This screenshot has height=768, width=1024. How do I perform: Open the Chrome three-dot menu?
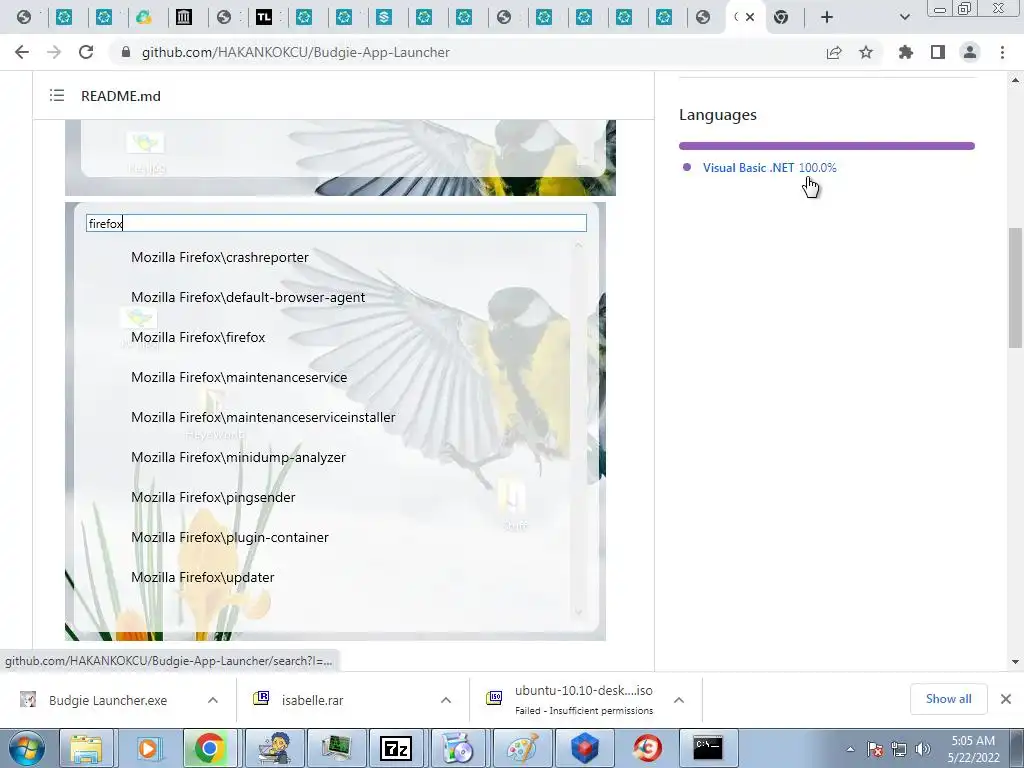pos(1002,52)
